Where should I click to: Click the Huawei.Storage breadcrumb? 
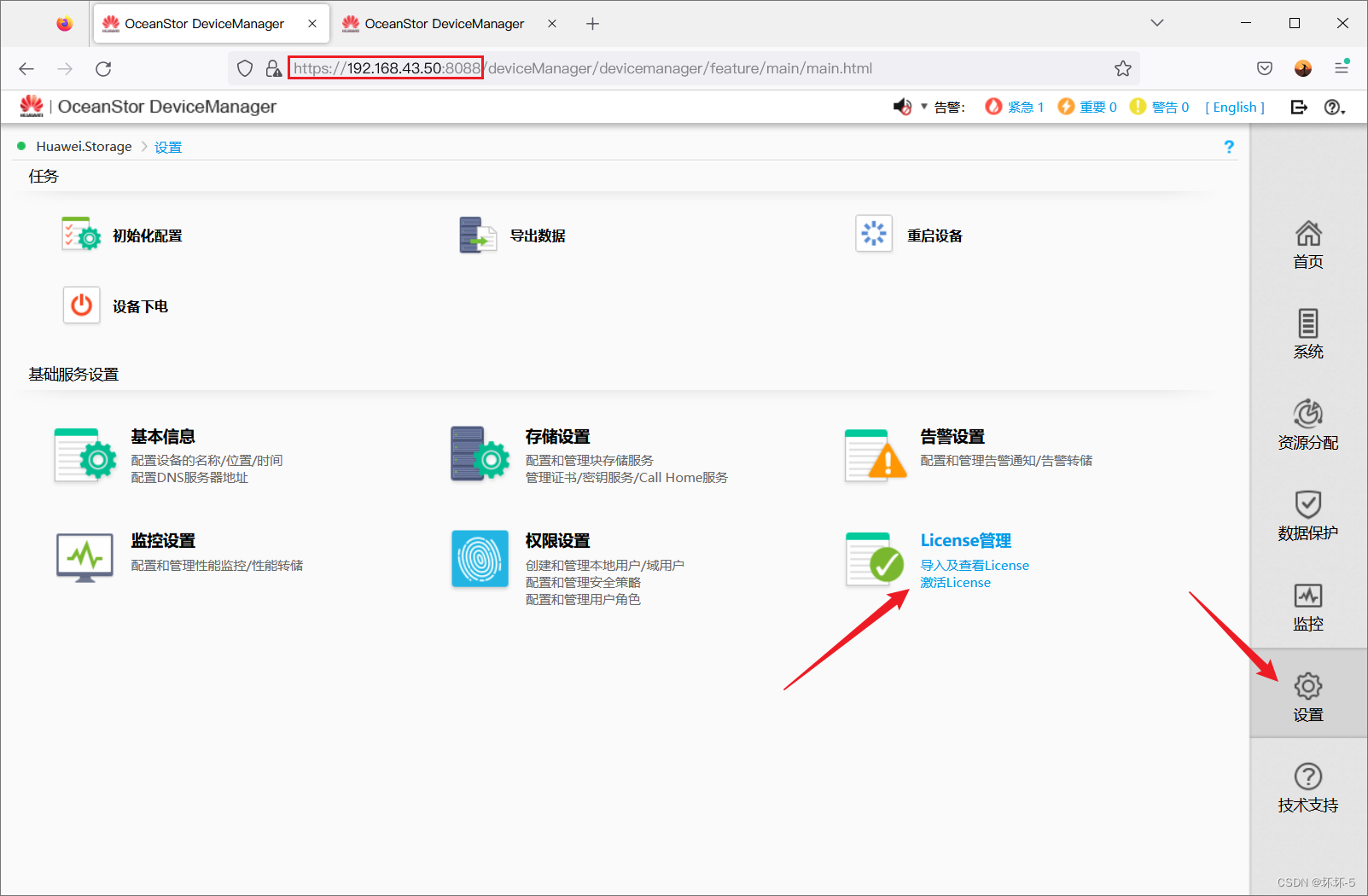click(84, 147)
